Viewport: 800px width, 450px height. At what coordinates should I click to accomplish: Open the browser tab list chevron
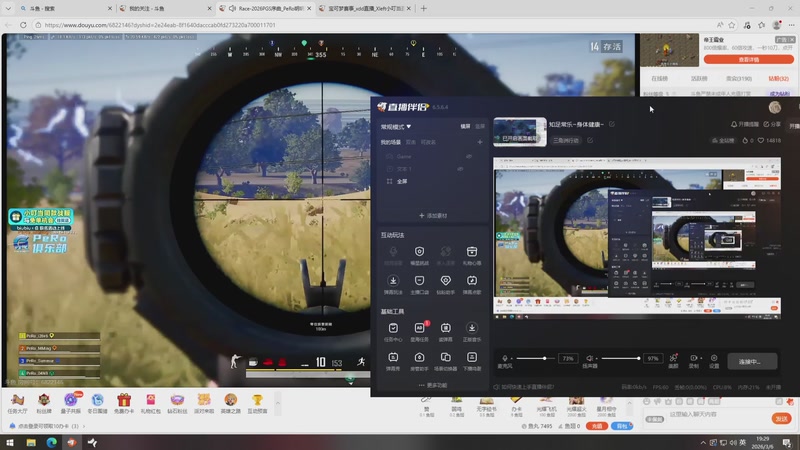8,8
